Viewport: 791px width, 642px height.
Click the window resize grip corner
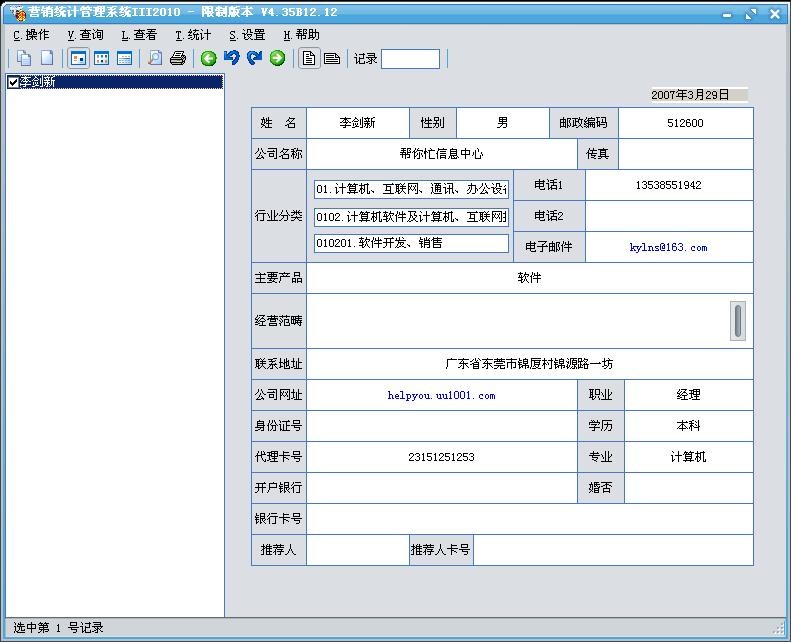click(779, 629)
